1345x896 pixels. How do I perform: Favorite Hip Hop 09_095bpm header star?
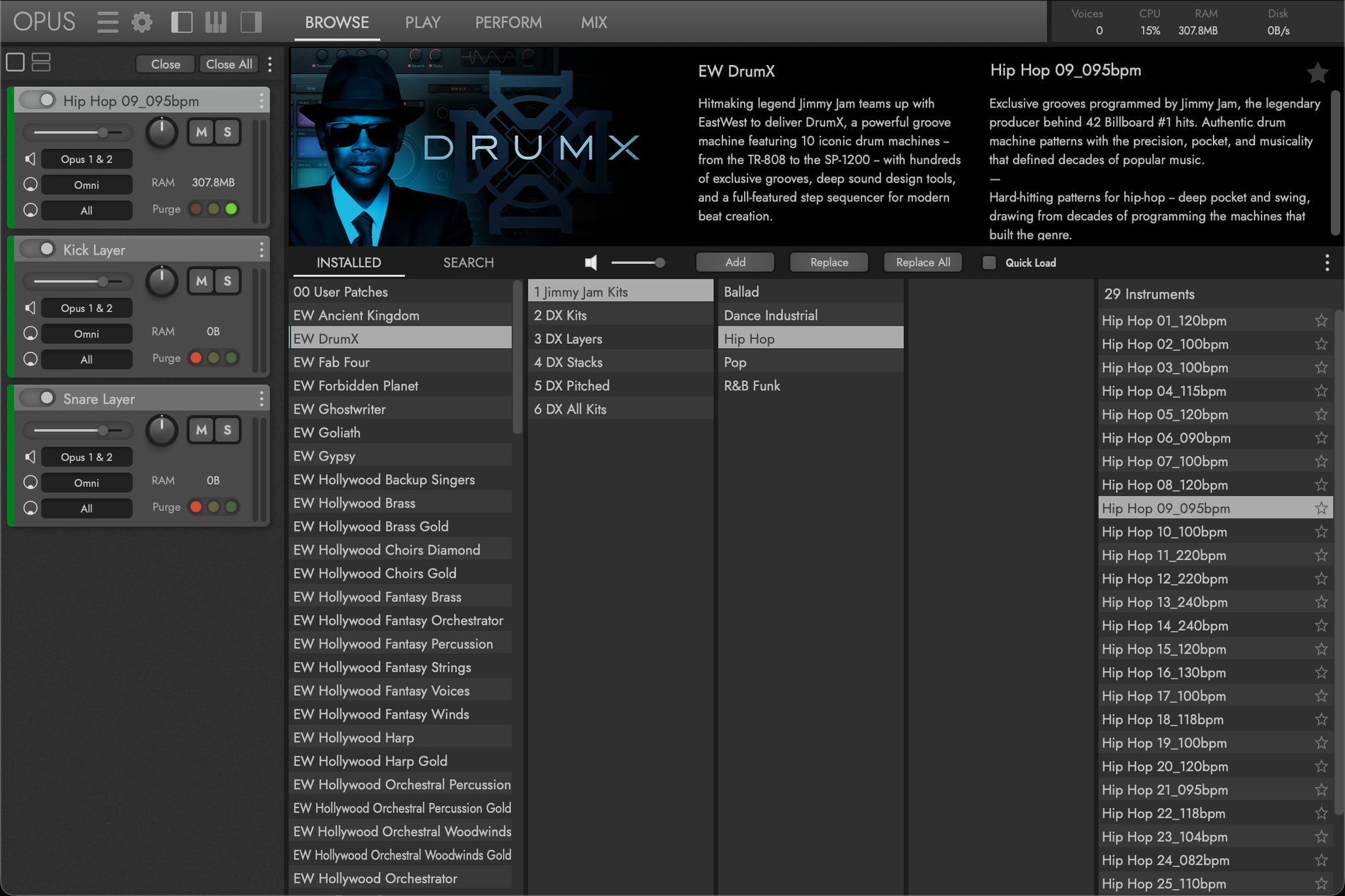[1317, 72]
